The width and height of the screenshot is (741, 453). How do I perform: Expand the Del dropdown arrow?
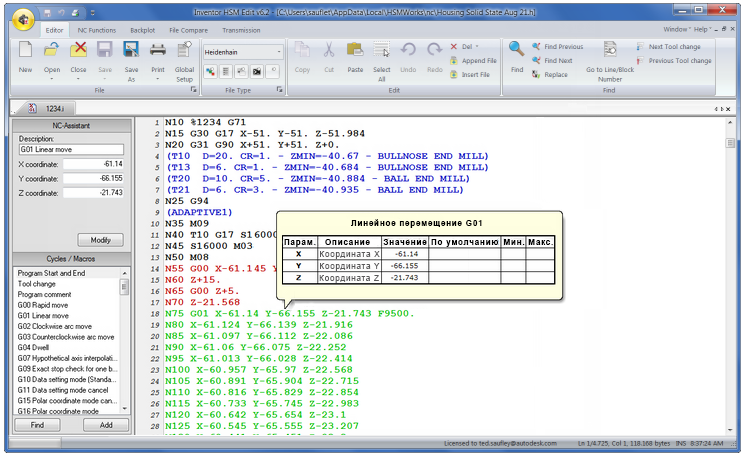[477, 47]
